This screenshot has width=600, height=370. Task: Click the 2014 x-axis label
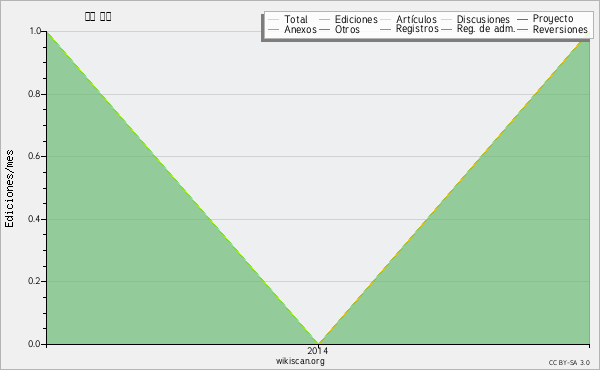(x=318, y=350)
